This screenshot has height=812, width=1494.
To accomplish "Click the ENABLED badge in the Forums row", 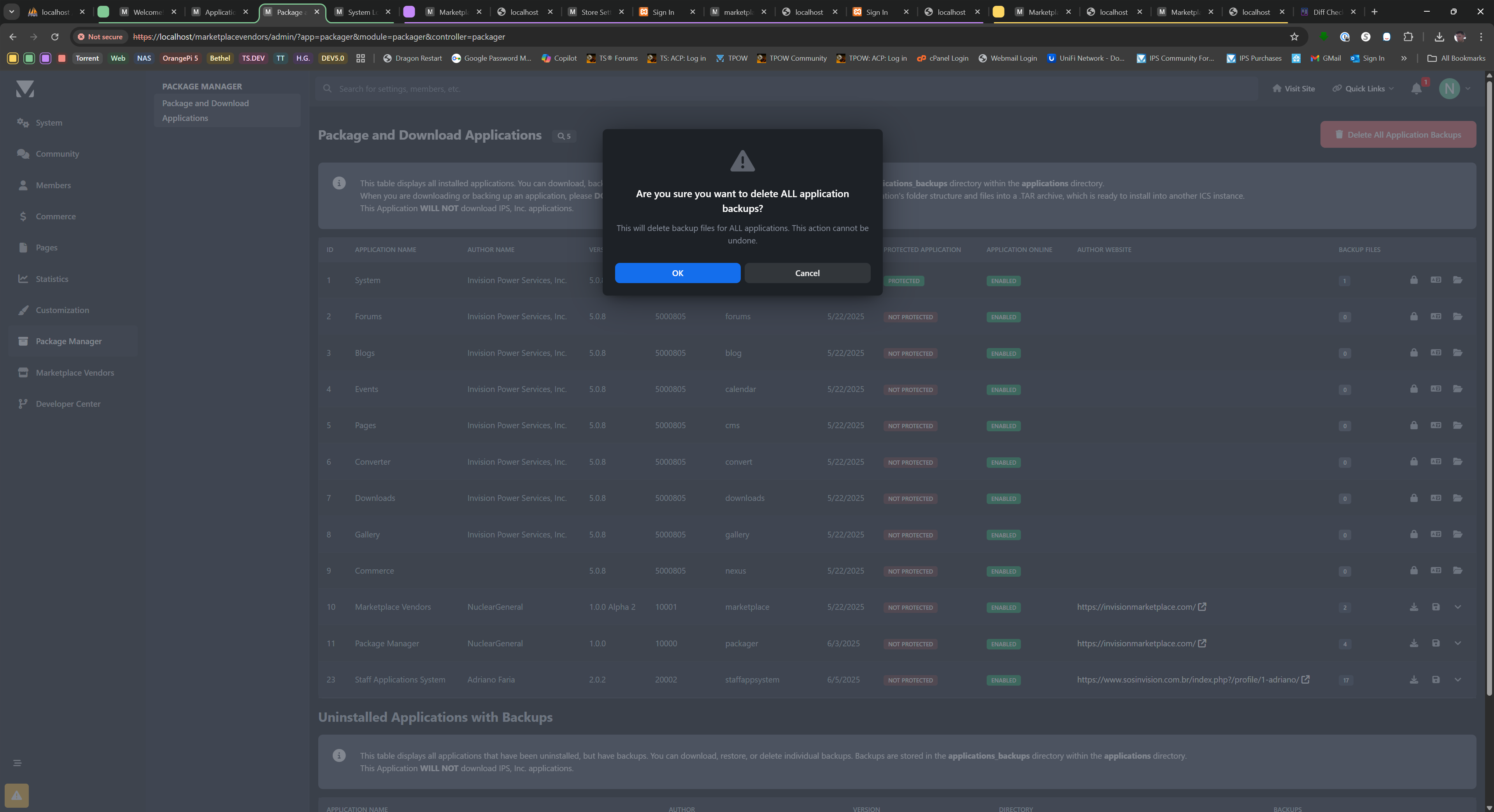I will (x=1003, y=317).
